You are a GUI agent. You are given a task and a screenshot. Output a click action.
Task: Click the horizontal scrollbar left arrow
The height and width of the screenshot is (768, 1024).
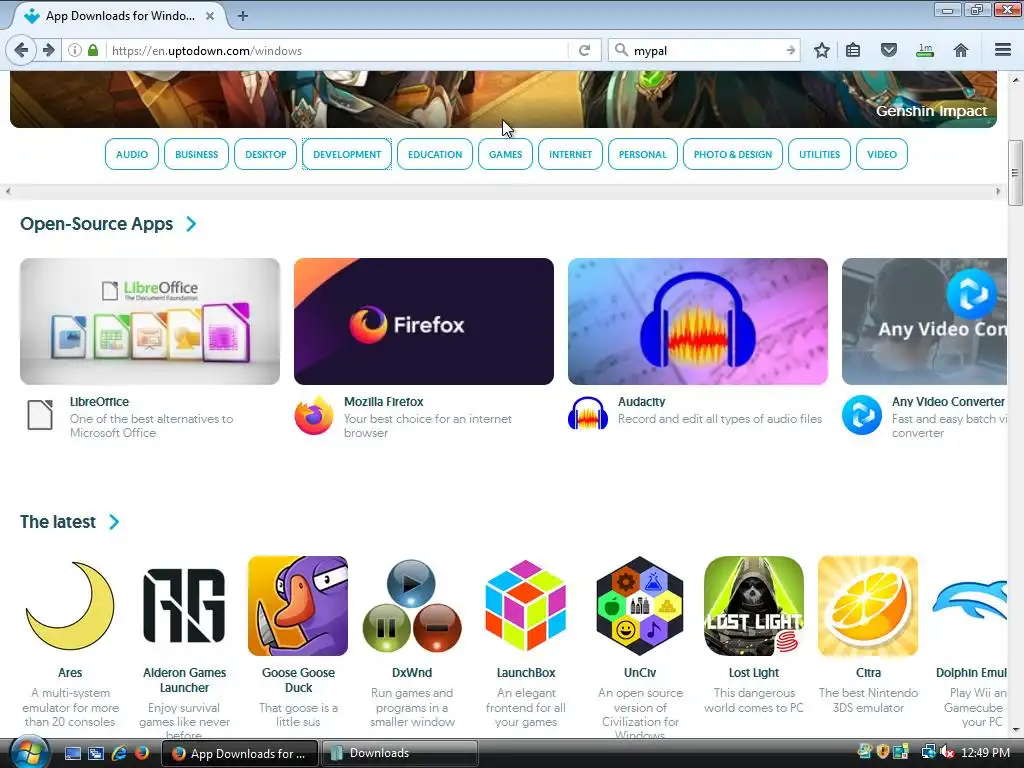point(8,191)
